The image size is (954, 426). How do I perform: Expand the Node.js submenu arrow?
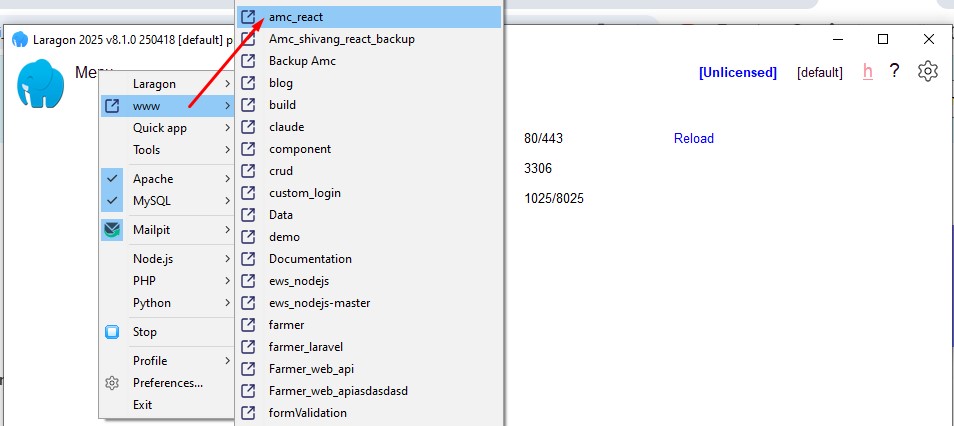point(227,259)
